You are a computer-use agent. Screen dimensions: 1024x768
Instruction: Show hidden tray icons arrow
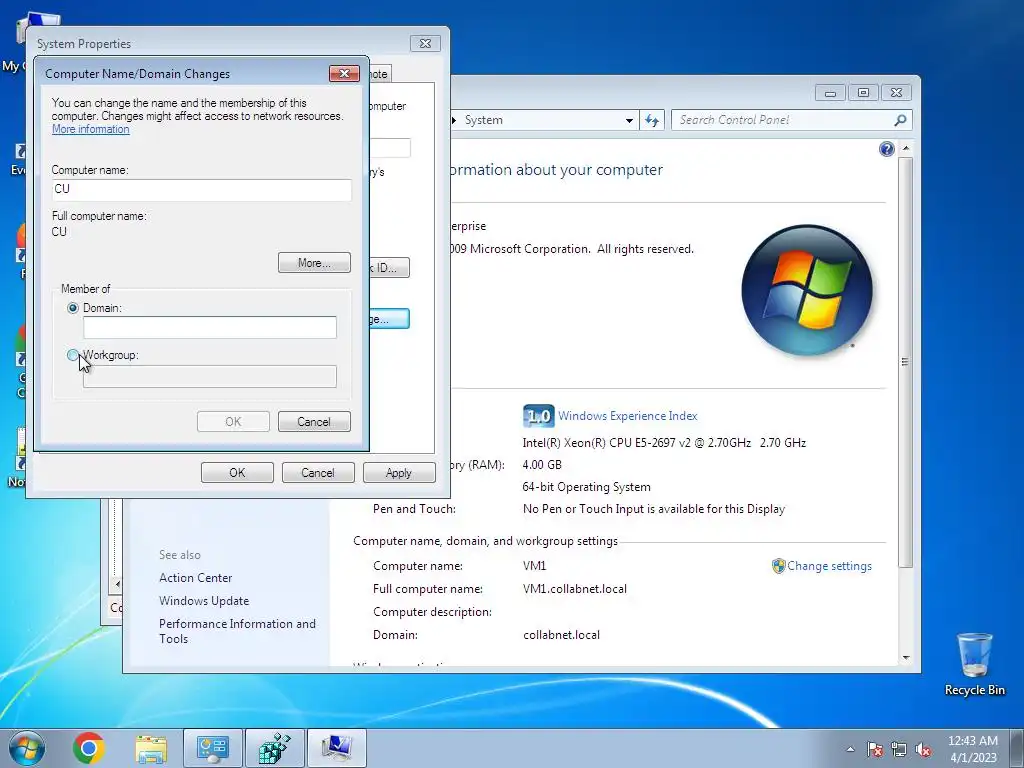click(850, 749)
